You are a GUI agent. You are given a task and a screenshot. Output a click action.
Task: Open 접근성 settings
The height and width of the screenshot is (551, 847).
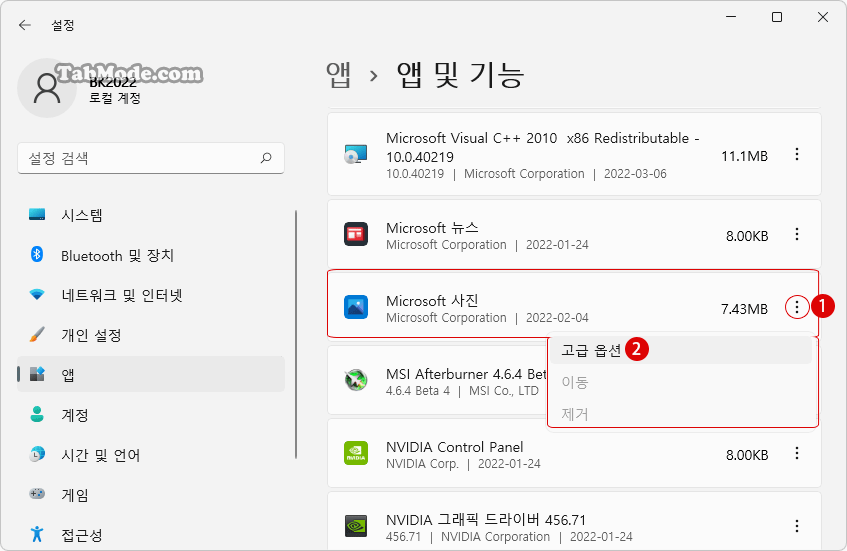(151, 534)
